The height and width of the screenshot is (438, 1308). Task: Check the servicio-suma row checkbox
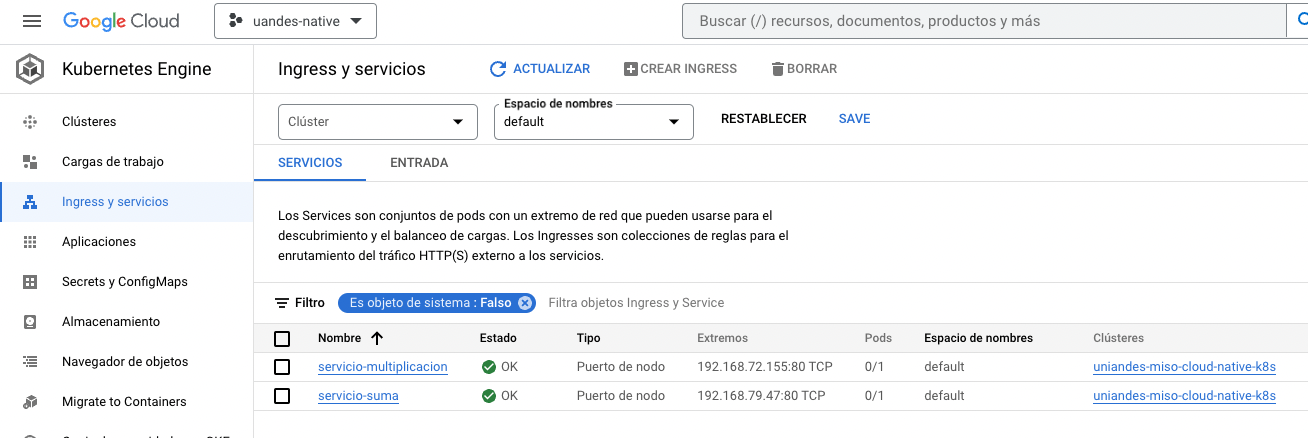pyautogui.click(x=282, y=396)
